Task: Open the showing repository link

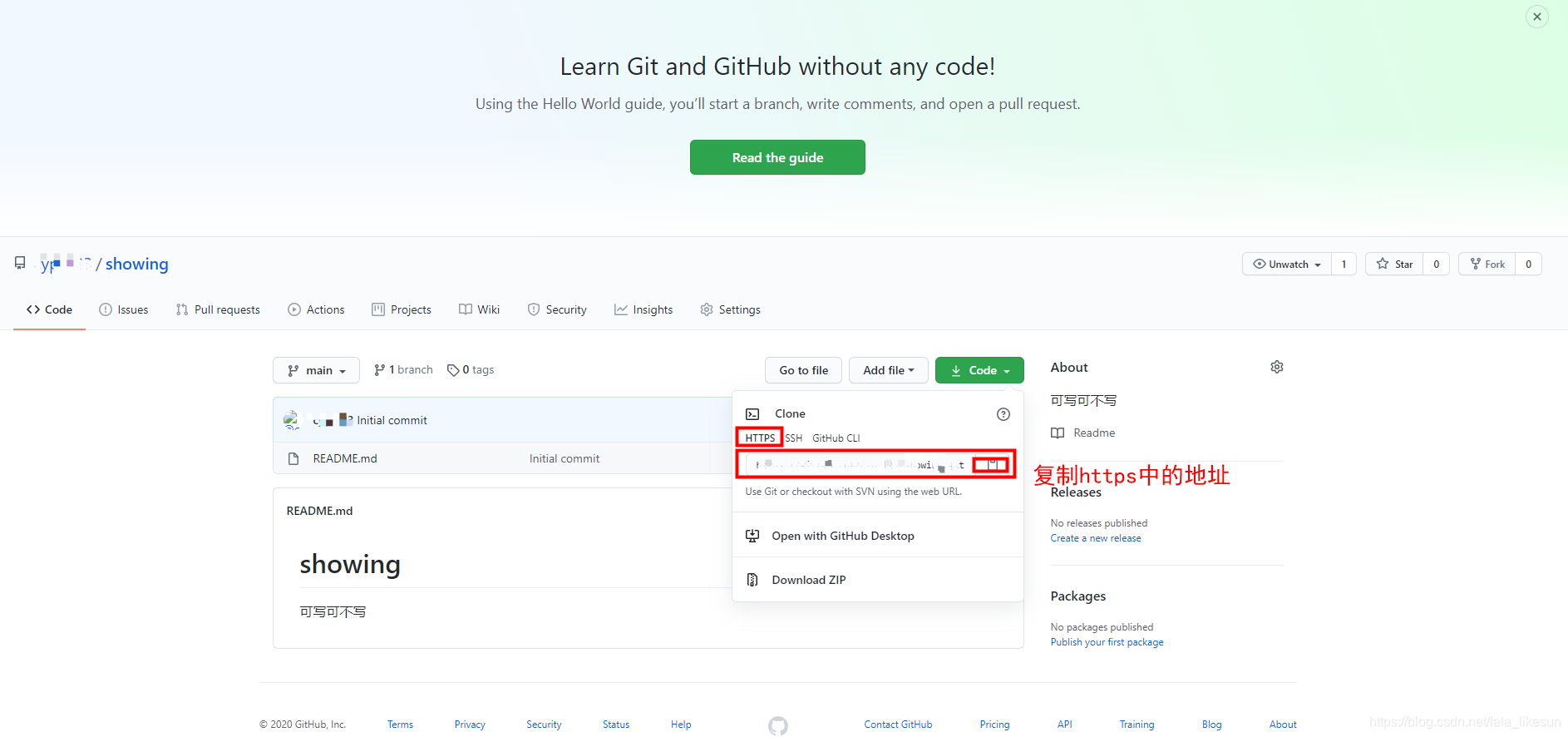Action: (137, 264)
